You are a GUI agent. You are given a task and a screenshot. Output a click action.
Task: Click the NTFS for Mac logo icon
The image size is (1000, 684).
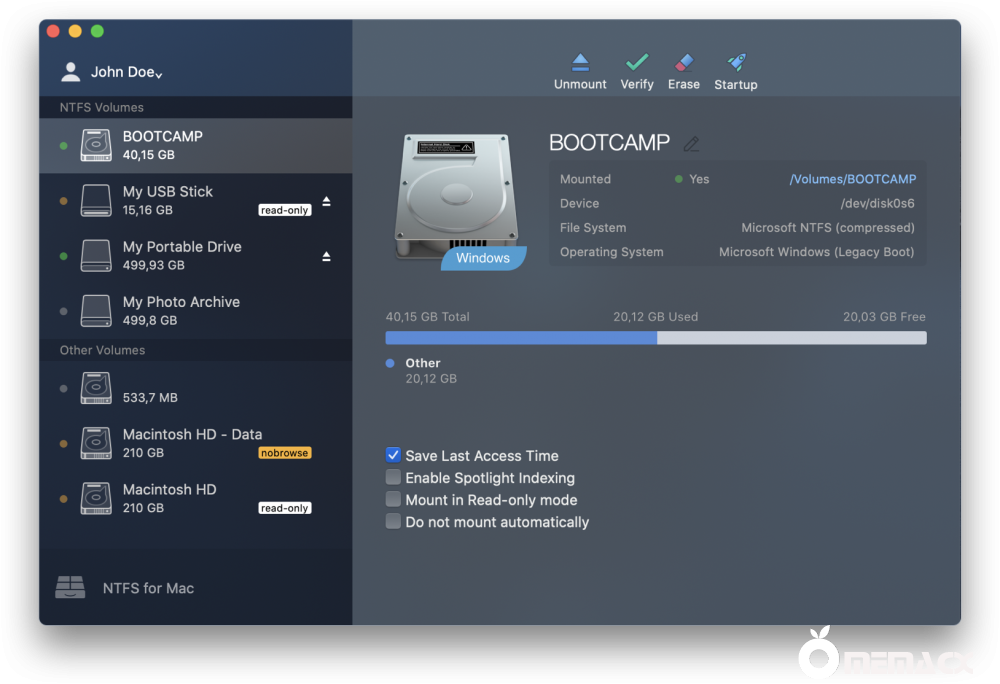[70, 588]
